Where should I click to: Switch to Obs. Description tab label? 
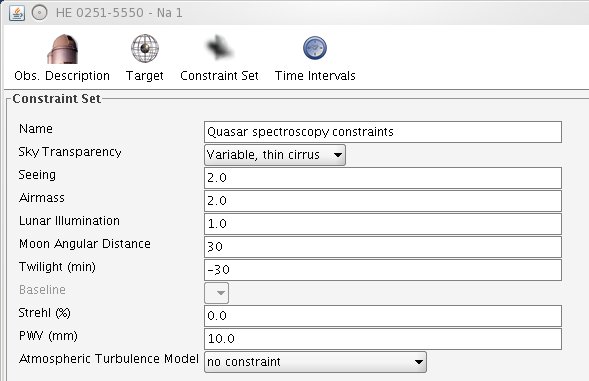62,76
